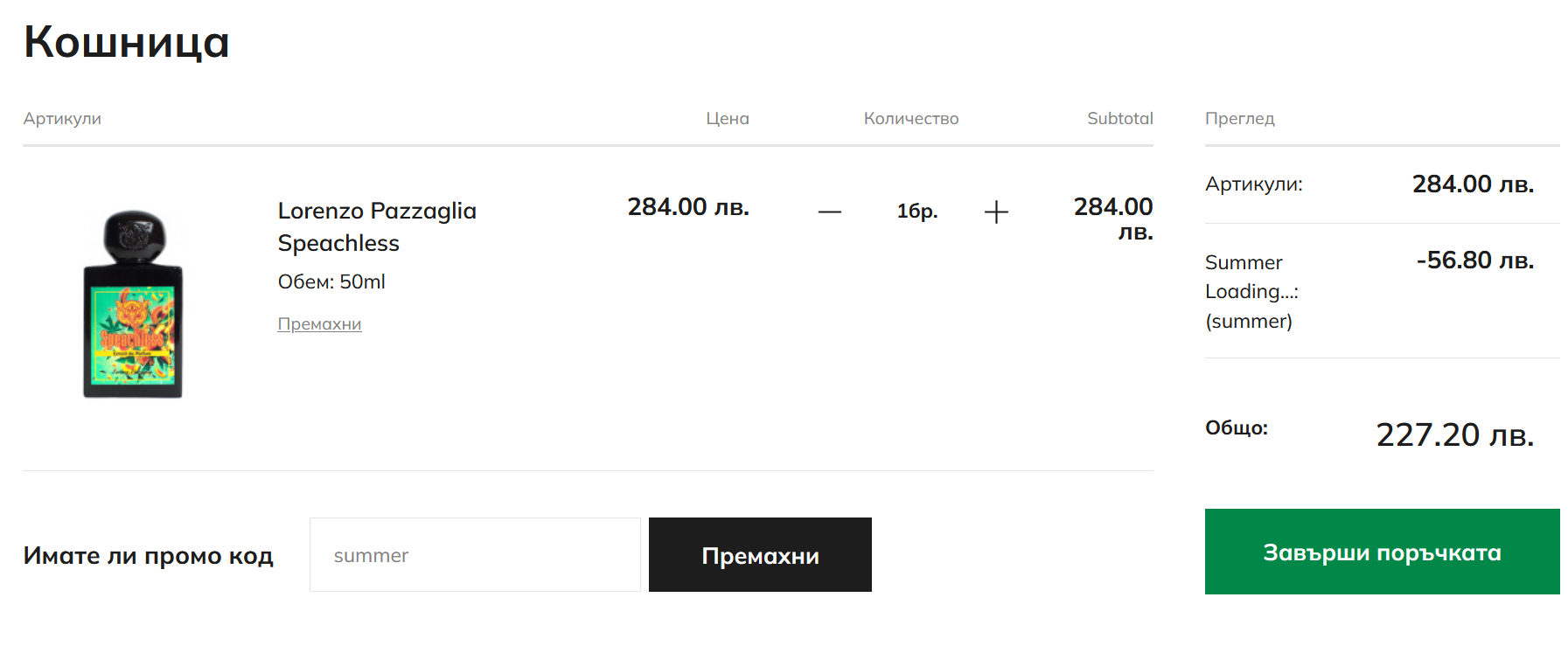The image size is (1568, 646).
Task: Remove item via underlined Премахни link
Action: tap(319, 323)
